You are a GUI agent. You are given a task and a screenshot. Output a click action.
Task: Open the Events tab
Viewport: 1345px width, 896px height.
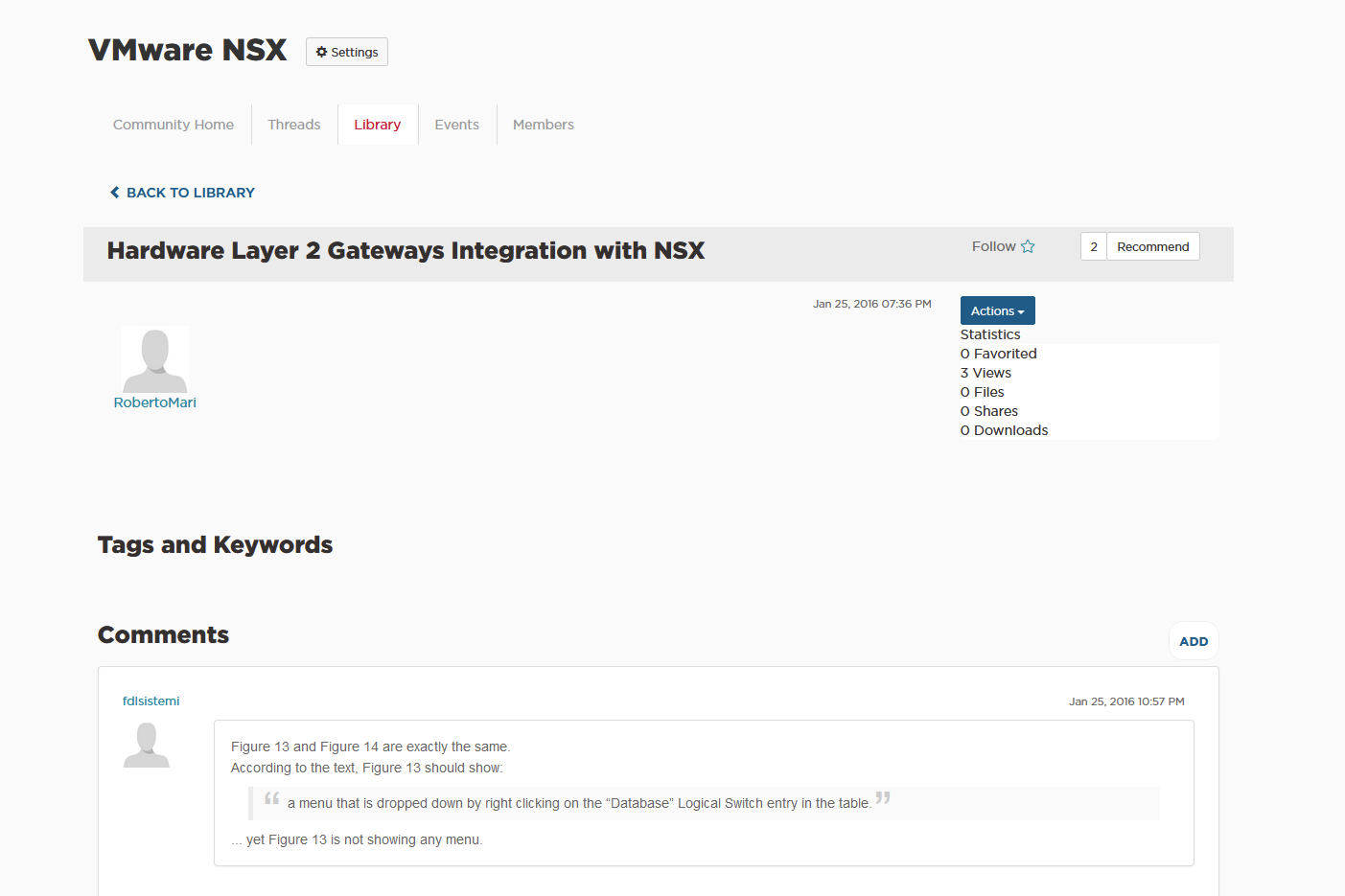tap(457, 125)
